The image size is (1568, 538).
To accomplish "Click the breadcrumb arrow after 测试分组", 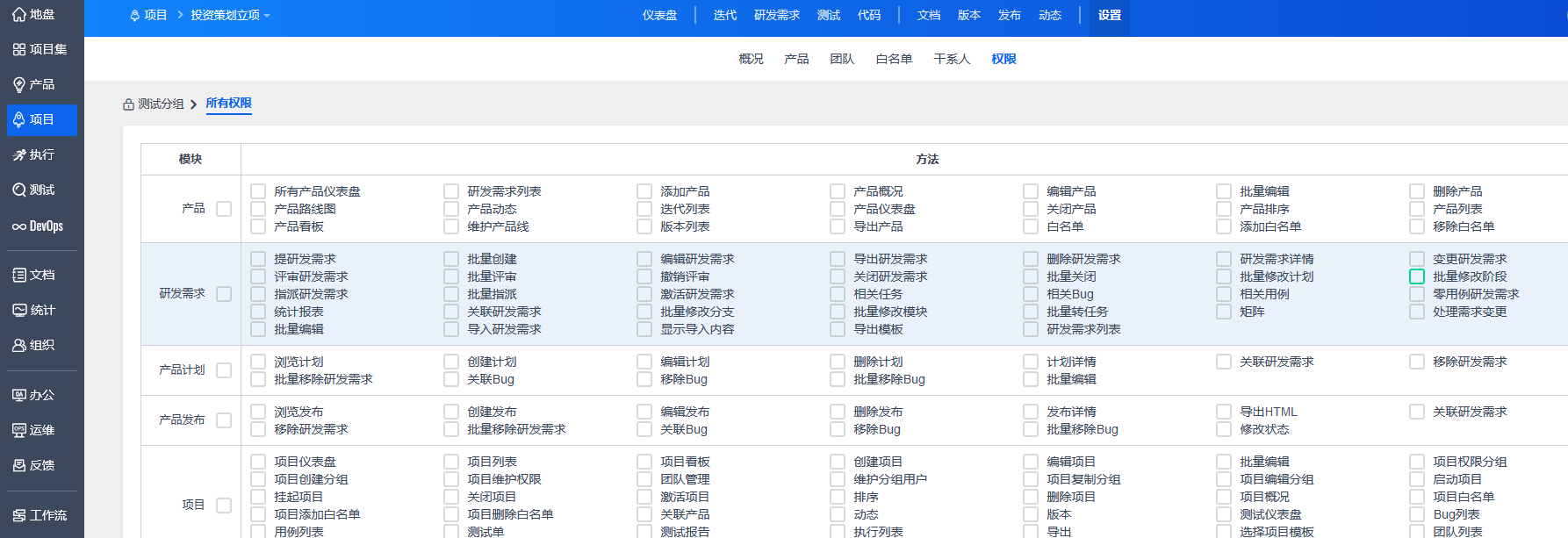I will pos(194,104).
